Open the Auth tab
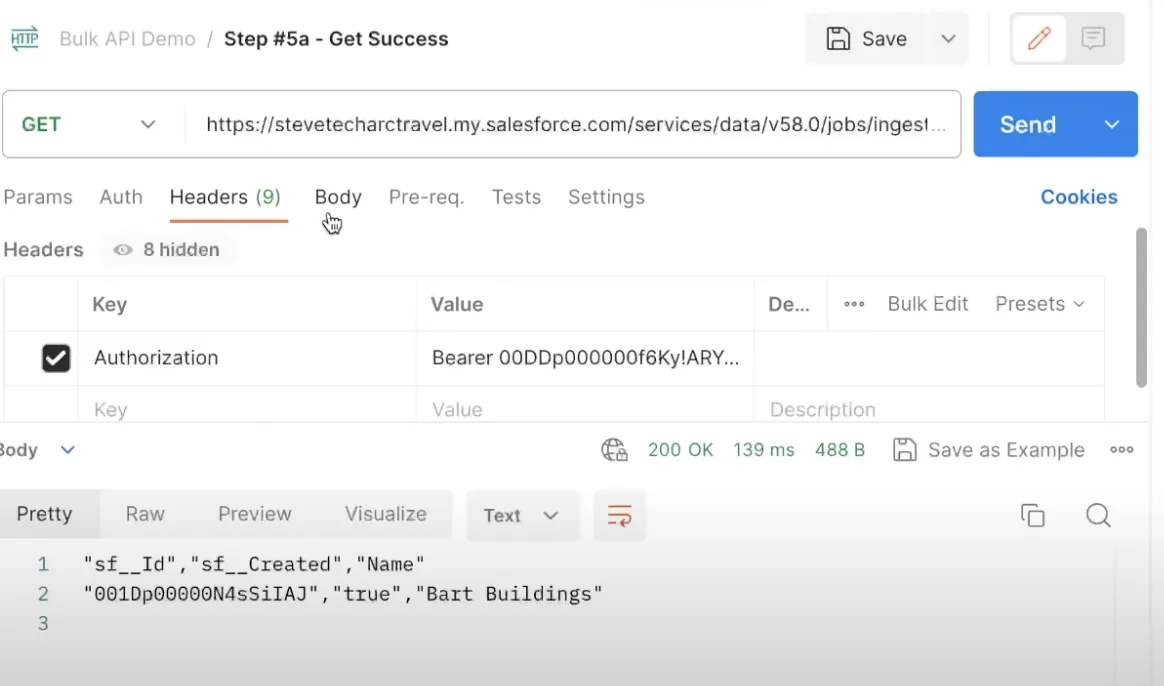Screen dimensions: 1164x686 pyautogui.click(x=121, y=197)
